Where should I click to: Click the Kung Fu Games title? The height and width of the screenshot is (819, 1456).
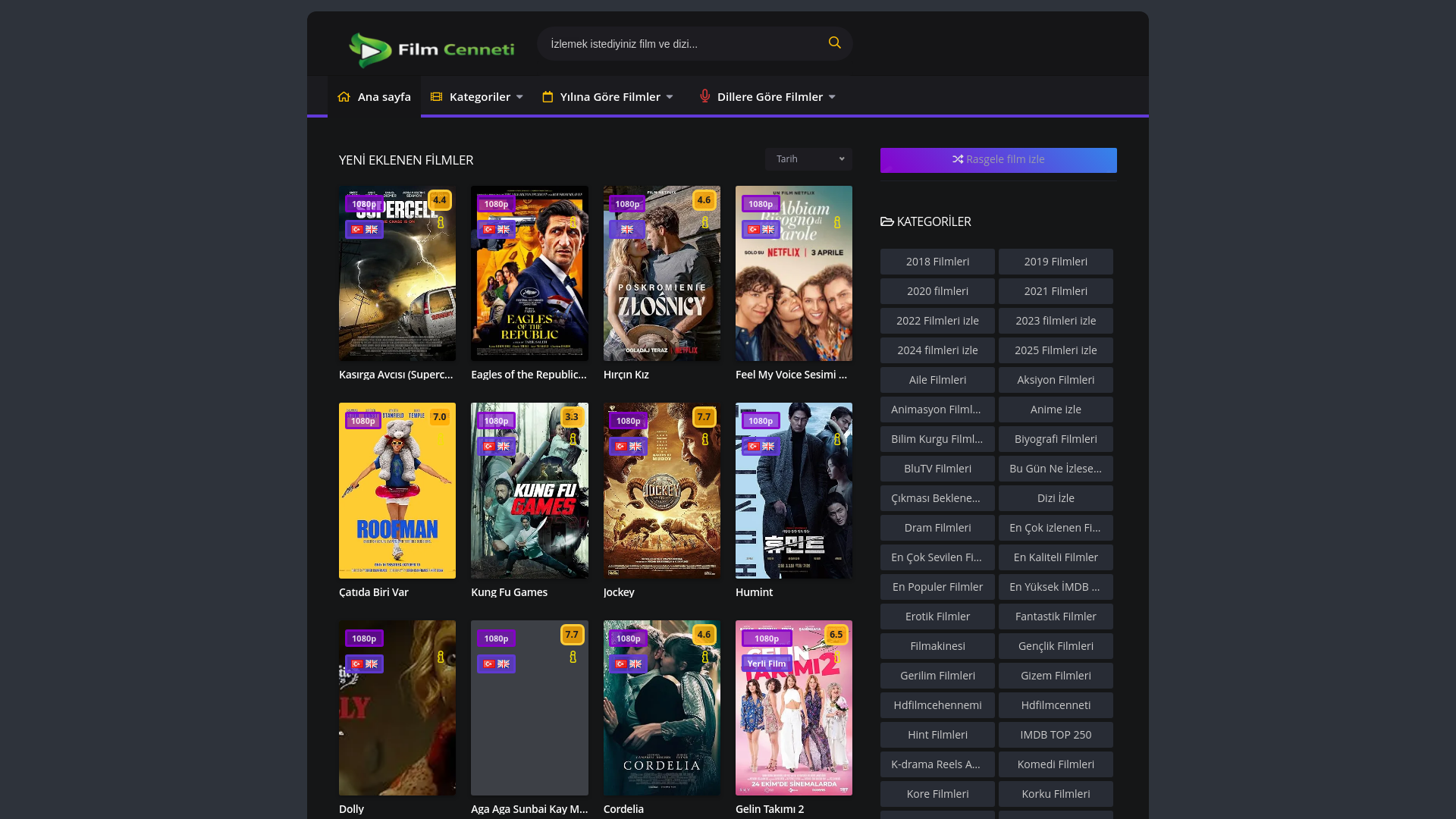click(509, 592)
